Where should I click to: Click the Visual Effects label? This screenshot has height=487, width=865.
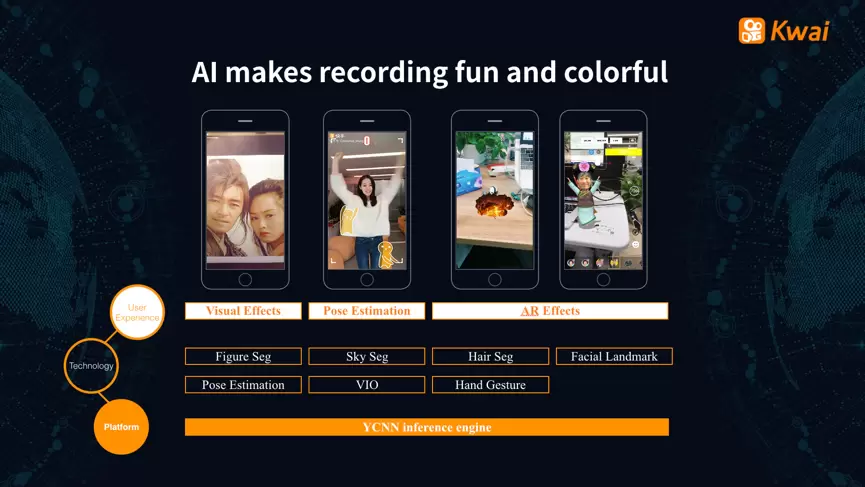[243, 311]
